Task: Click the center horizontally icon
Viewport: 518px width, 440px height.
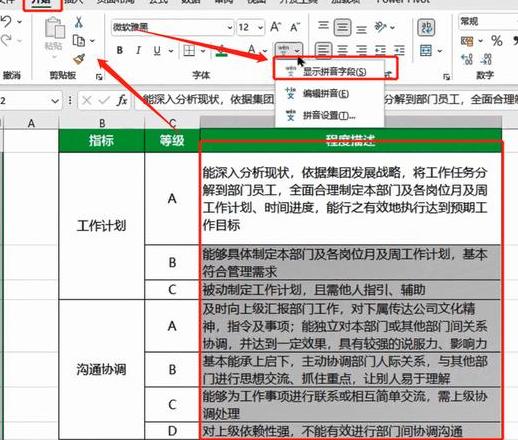Action: pos(342,50)
